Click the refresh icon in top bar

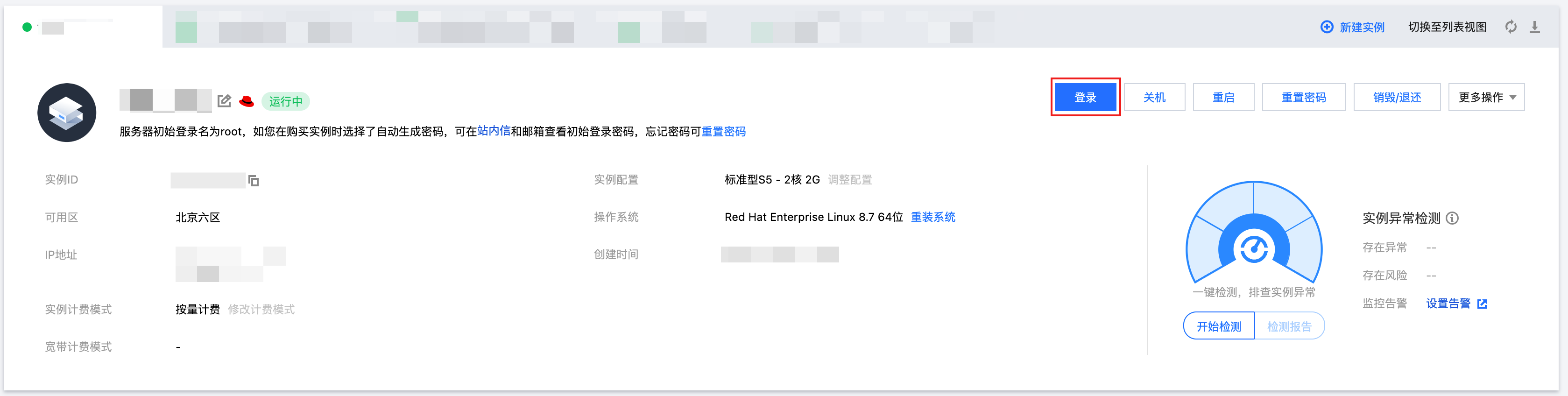coord(1511,27)
